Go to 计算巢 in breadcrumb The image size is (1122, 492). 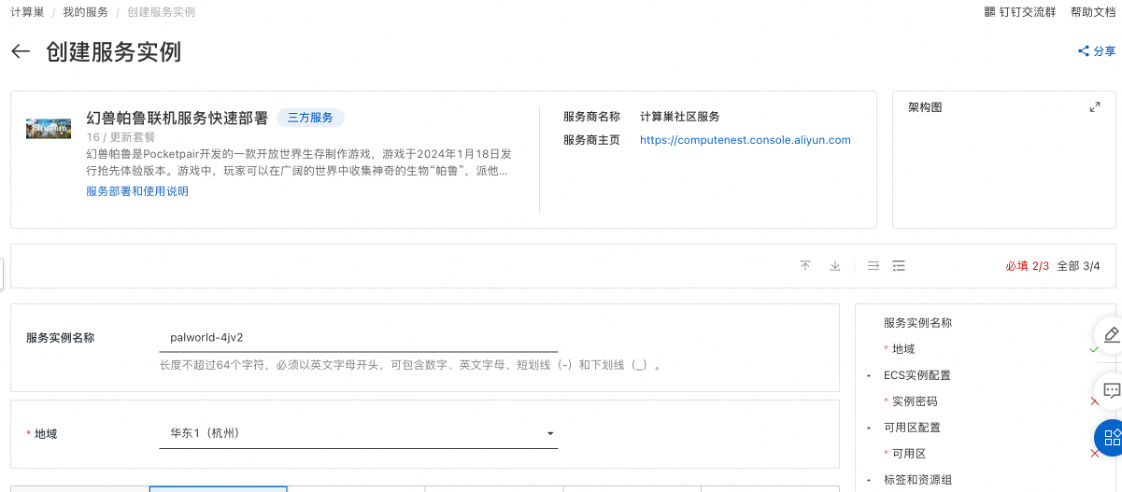[x=27, y=12]
